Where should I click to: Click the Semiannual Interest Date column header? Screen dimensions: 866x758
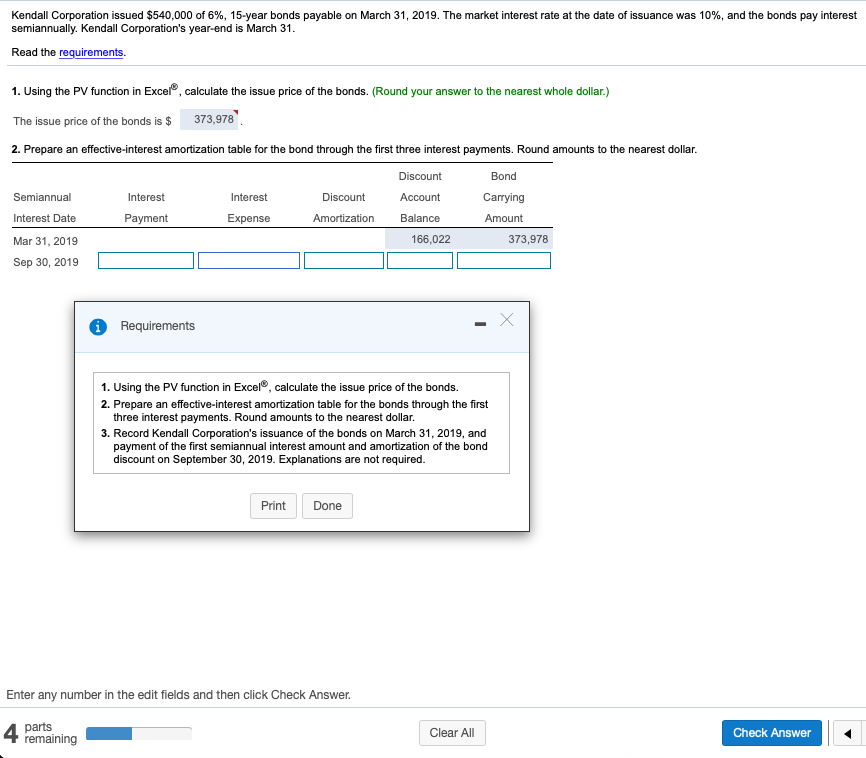pyautogui.click(x=44, y=208)
